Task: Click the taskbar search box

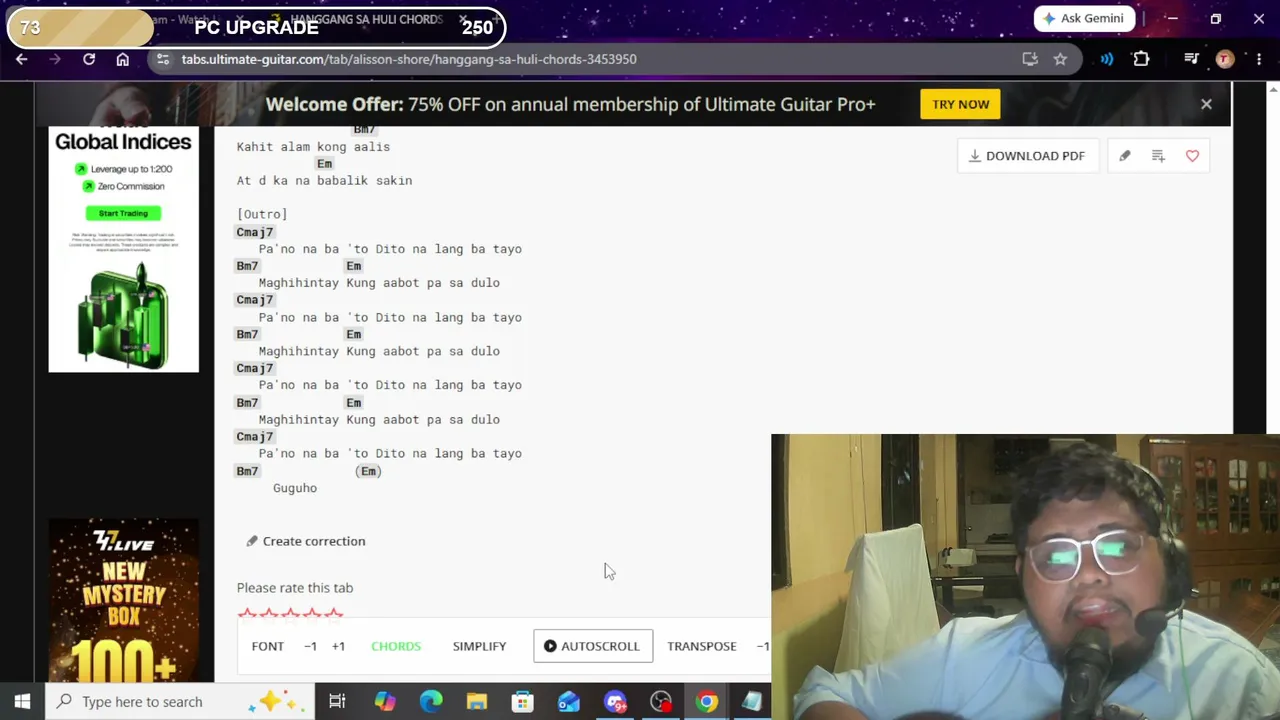Action: coord(180,702)
